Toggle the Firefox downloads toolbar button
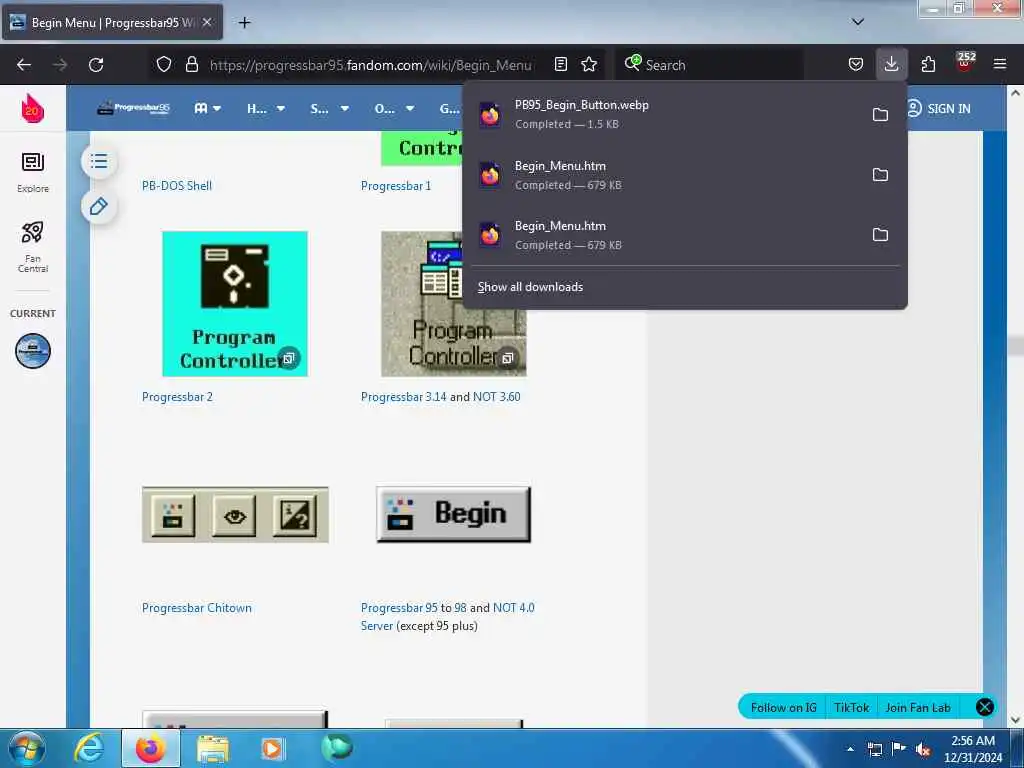Viewport: 1024px width, 768px height. click(891, 64)
